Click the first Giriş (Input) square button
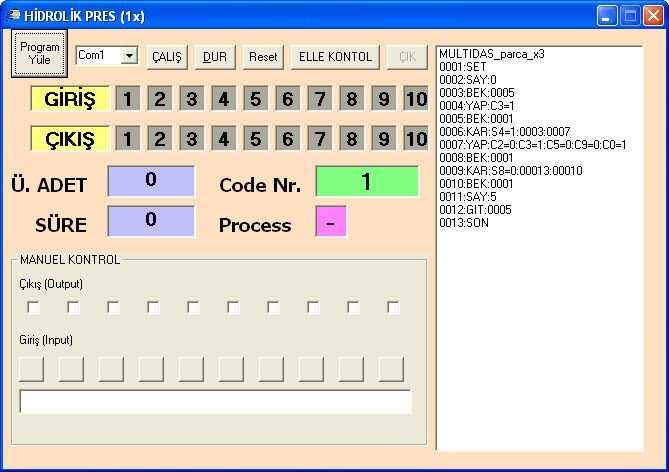This screenshot has height=472, width=669. tap(32, 369)
